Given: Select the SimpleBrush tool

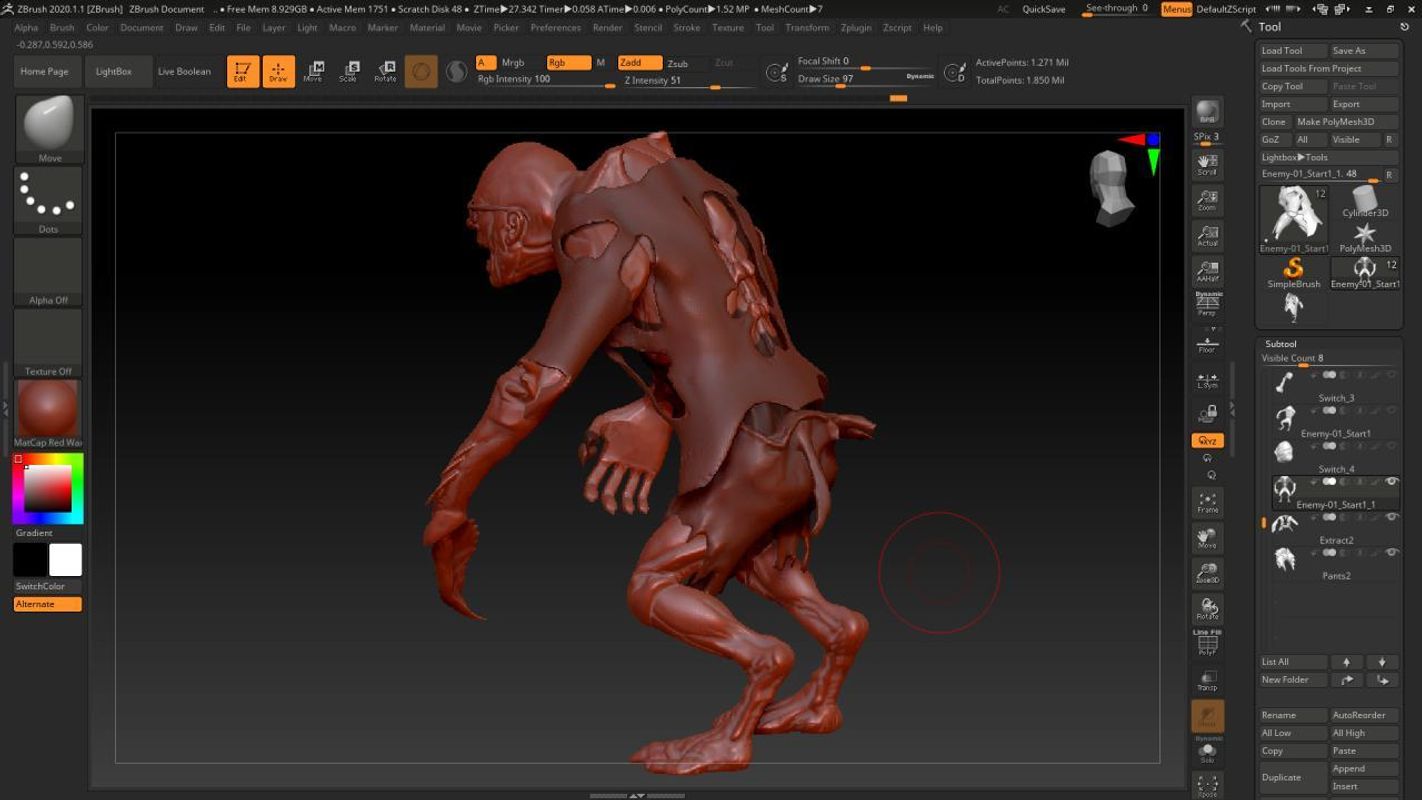Looking at the screenshot, I should point(1293,273).
